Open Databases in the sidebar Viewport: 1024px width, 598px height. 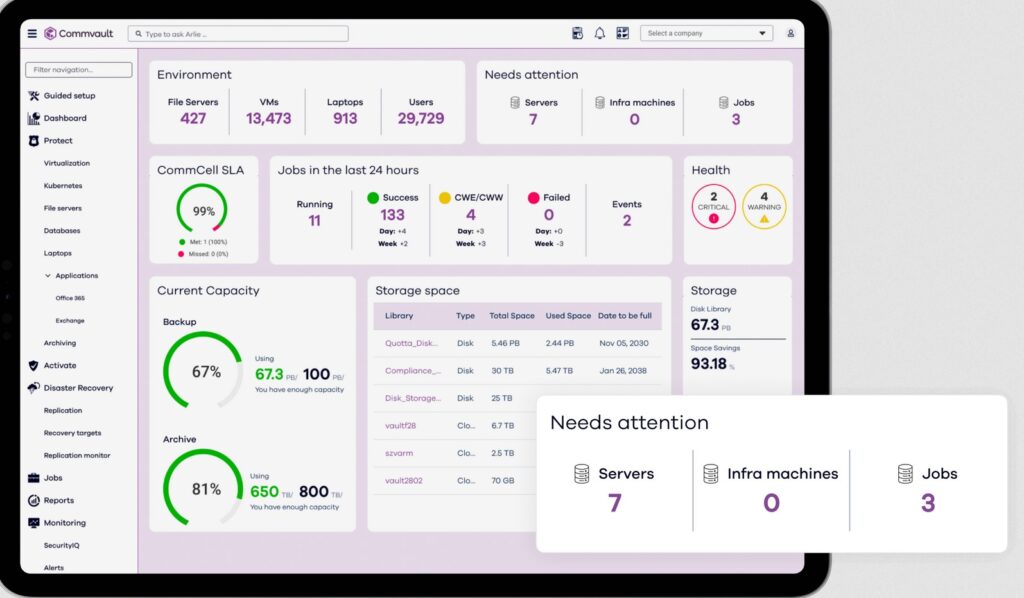pos(62,230)
